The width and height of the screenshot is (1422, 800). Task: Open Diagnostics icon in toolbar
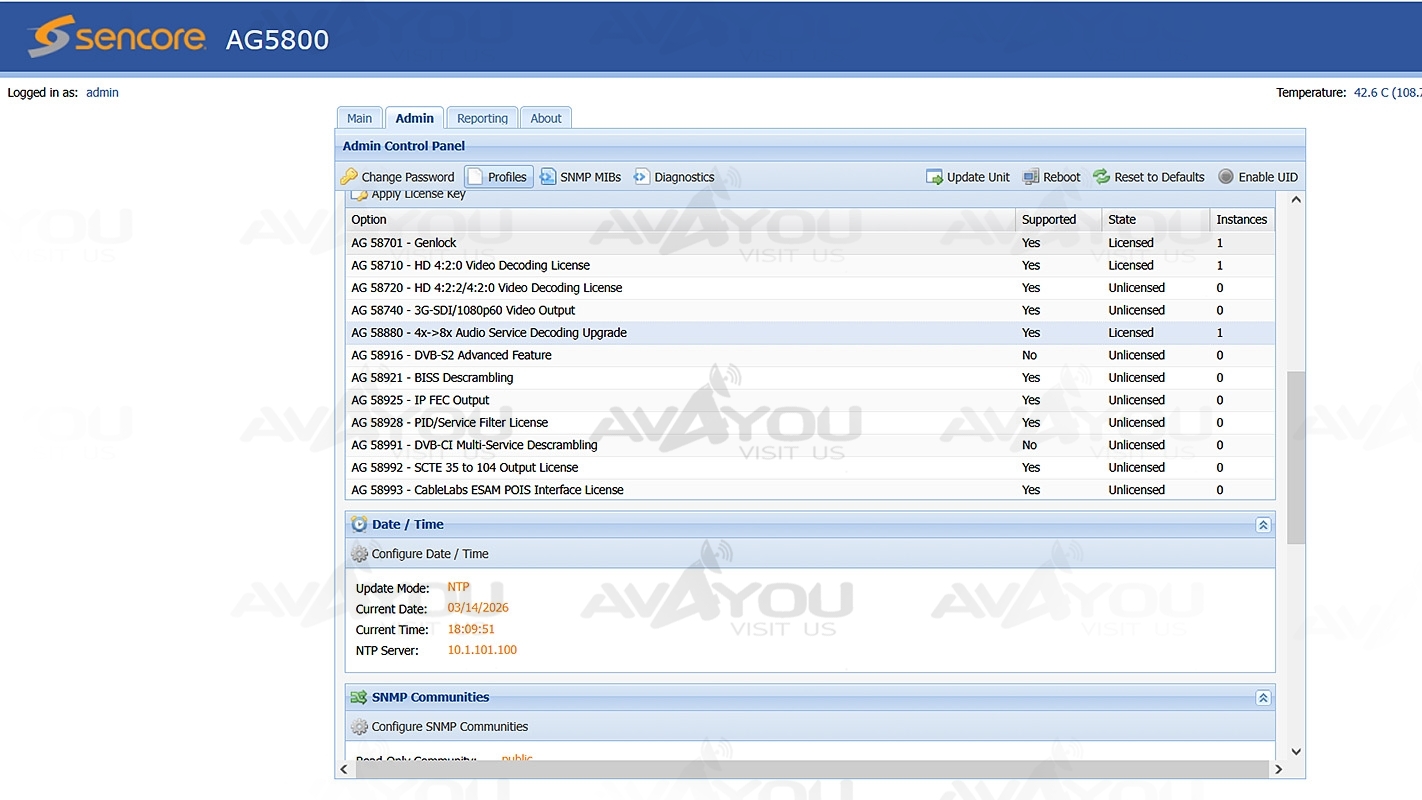coord(642,177)
